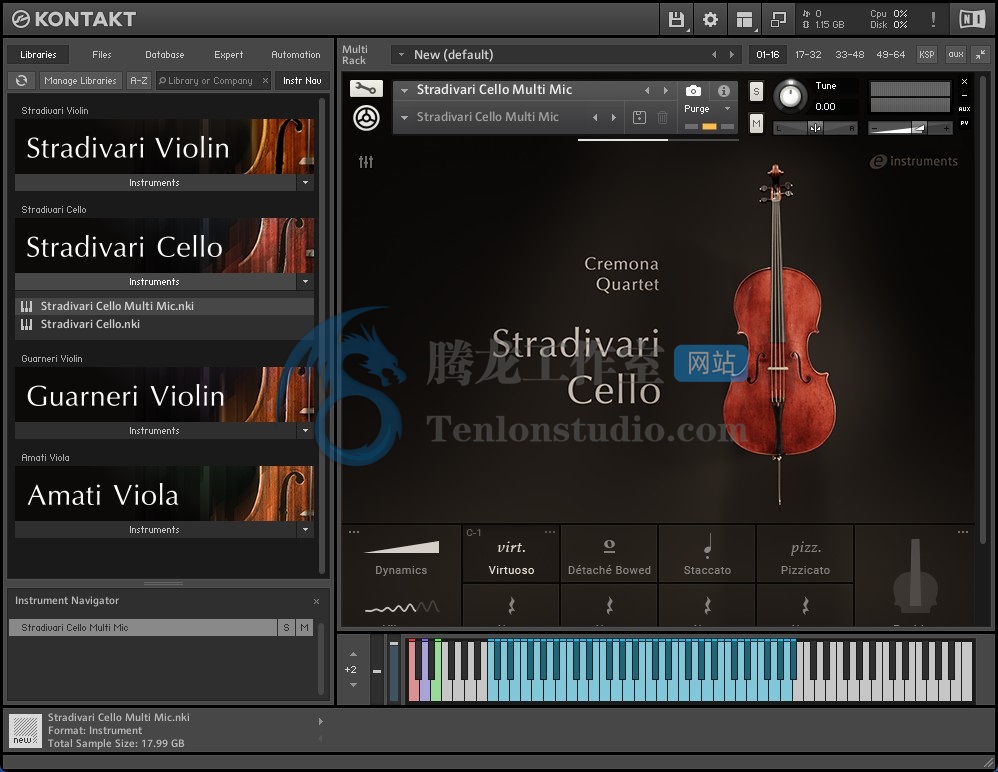Open the Expert tab

(x=228, y=55)
